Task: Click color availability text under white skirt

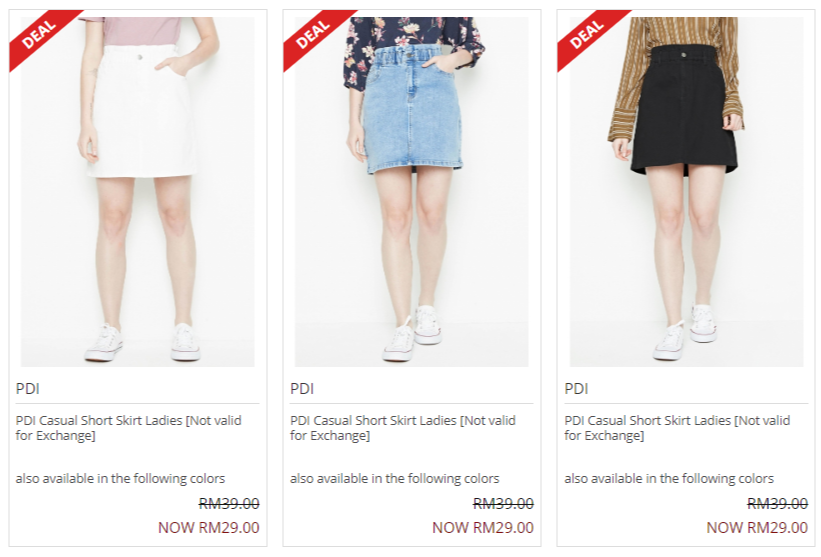Action: [x=120, y=478]
